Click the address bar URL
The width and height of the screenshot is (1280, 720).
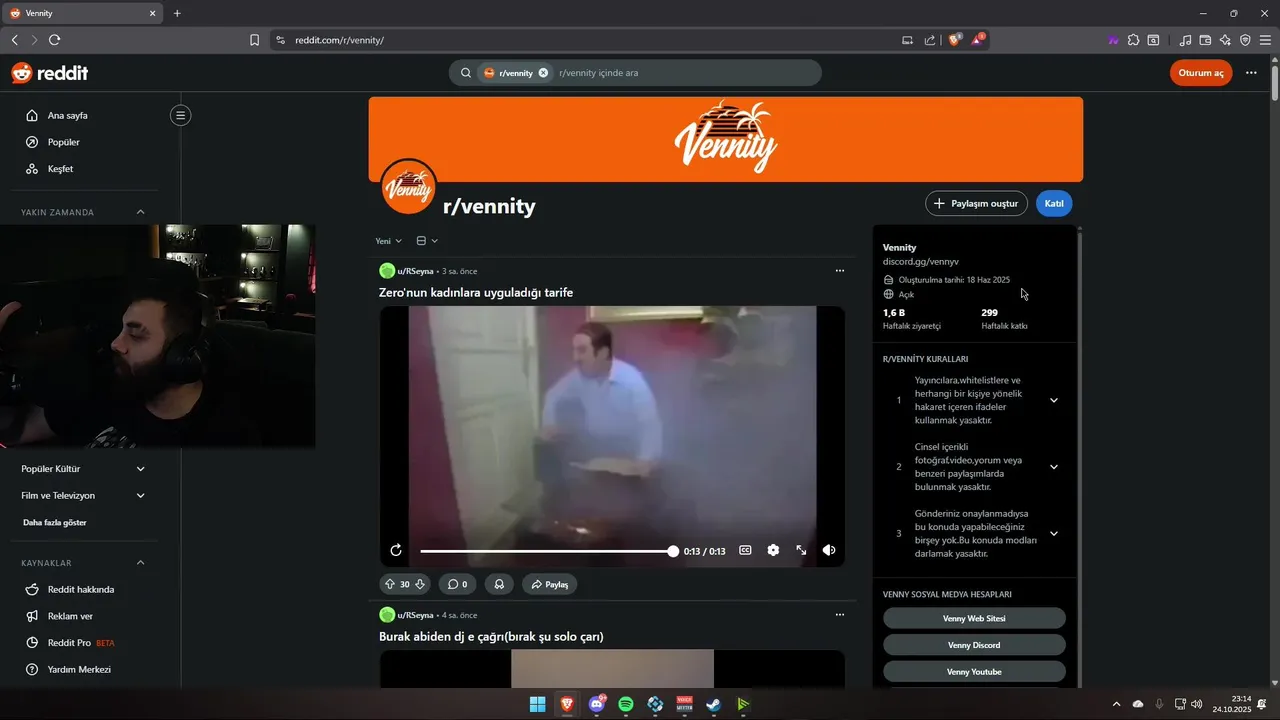click(339, 40)
